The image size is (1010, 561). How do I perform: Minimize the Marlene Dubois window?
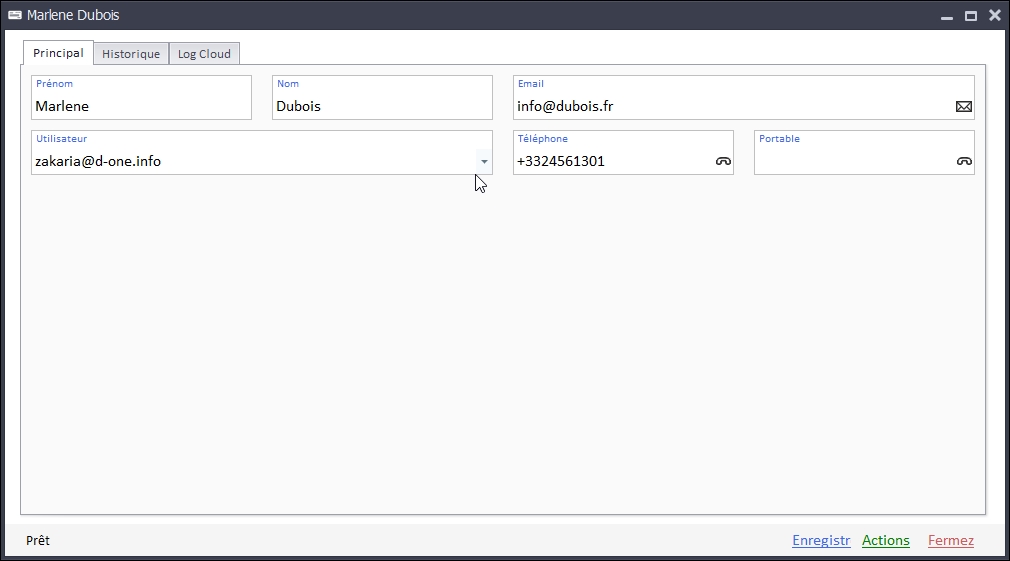946,16
